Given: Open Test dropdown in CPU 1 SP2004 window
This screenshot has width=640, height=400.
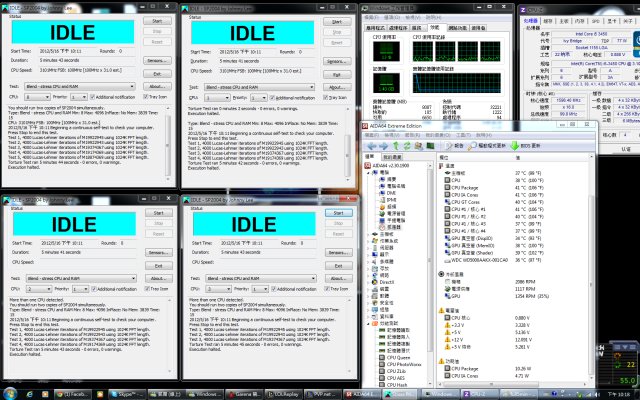Looking at the screenshot, I should coord(260,87).
